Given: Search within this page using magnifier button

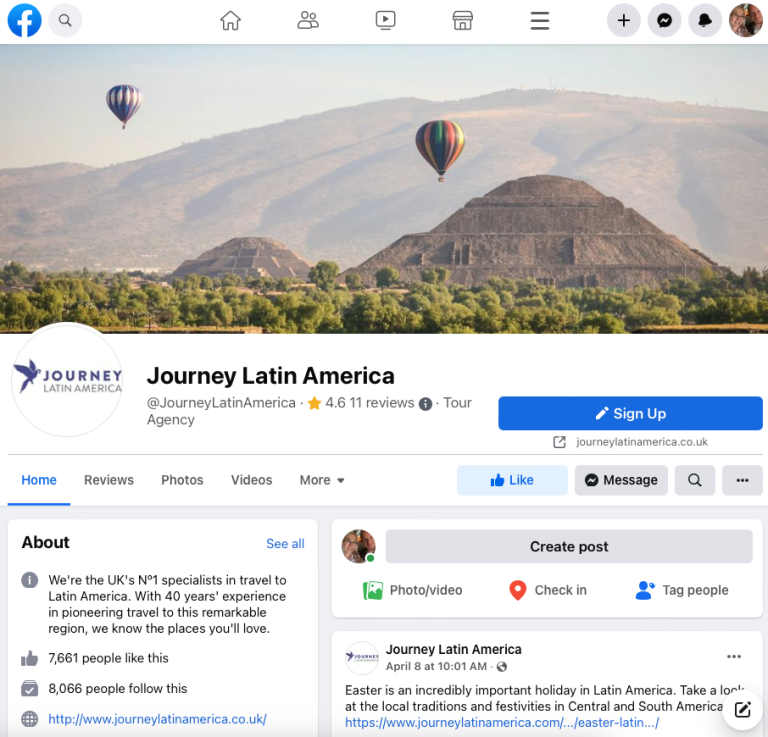Looking at the screenshot, I should tap(695, 480).
